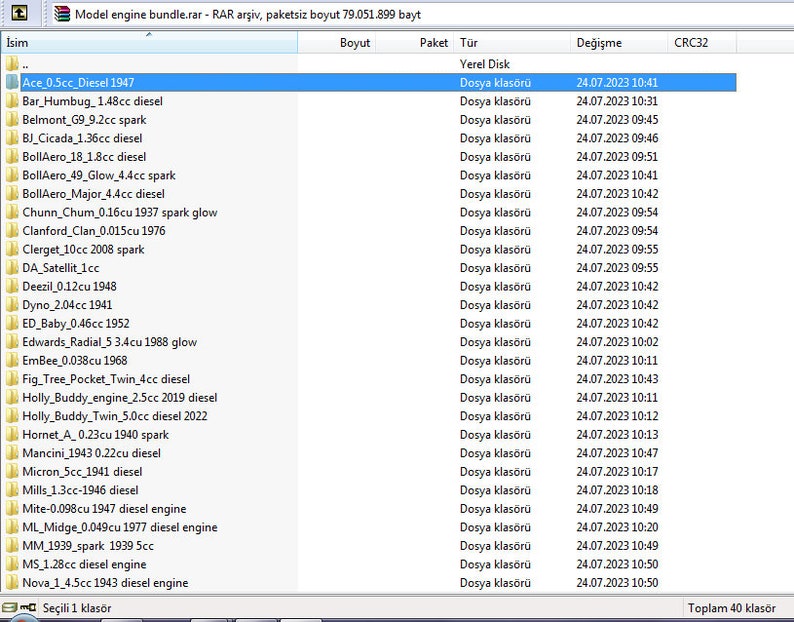Image resolution: width=794 pixels, height=622 pixels.
Task: Click 'Toplam 40 klasör' status text
Action: click(x=732, y=608)
